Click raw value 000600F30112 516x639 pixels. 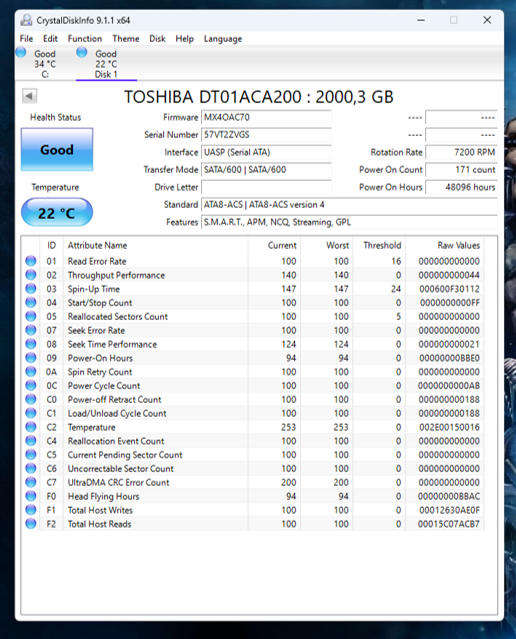[x=450, y=289]
